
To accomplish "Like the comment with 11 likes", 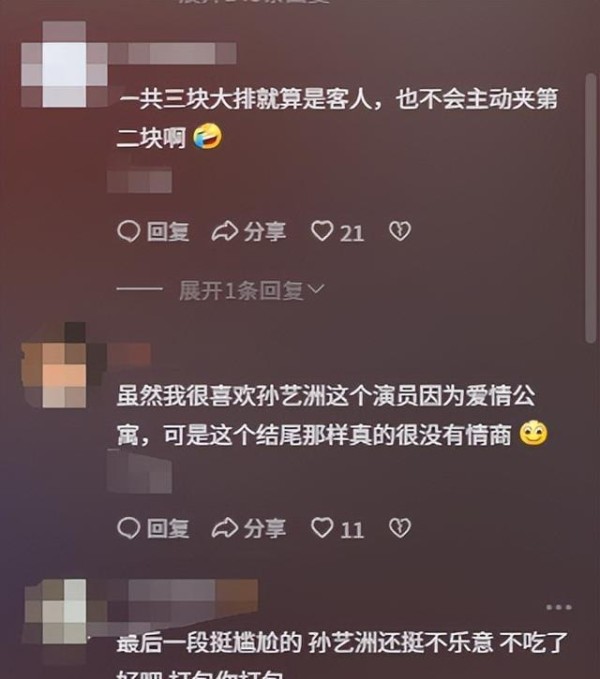I will coord(338,529).
